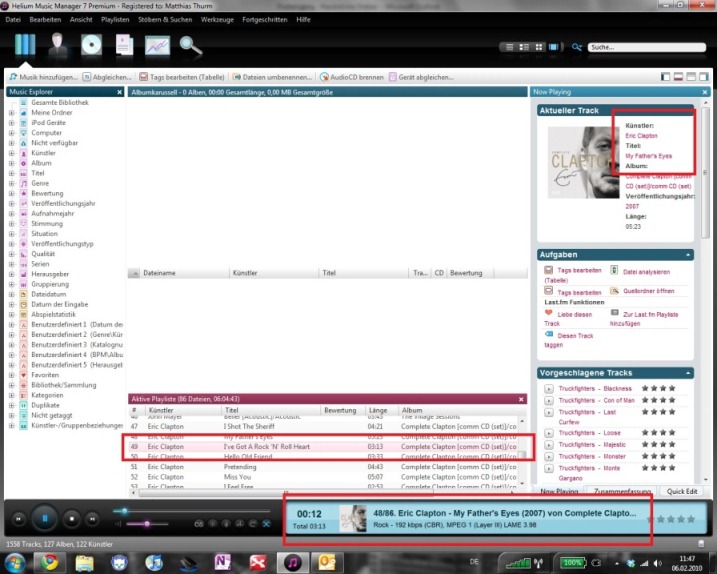Toggle the shuffle crossed-arrows icon in player
The height and width of the screenshot is (574, 717).
click(x=266, y=524)
